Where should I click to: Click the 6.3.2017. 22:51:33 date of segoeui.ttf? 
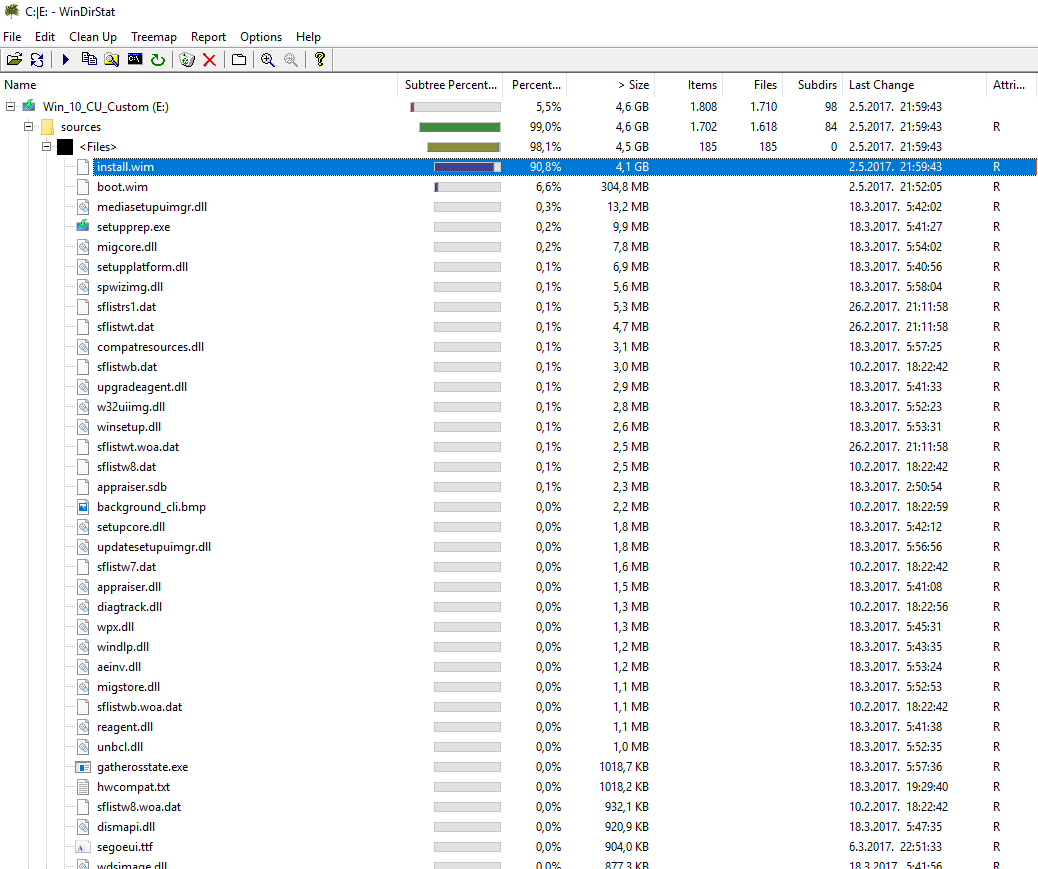click(895, 847)
